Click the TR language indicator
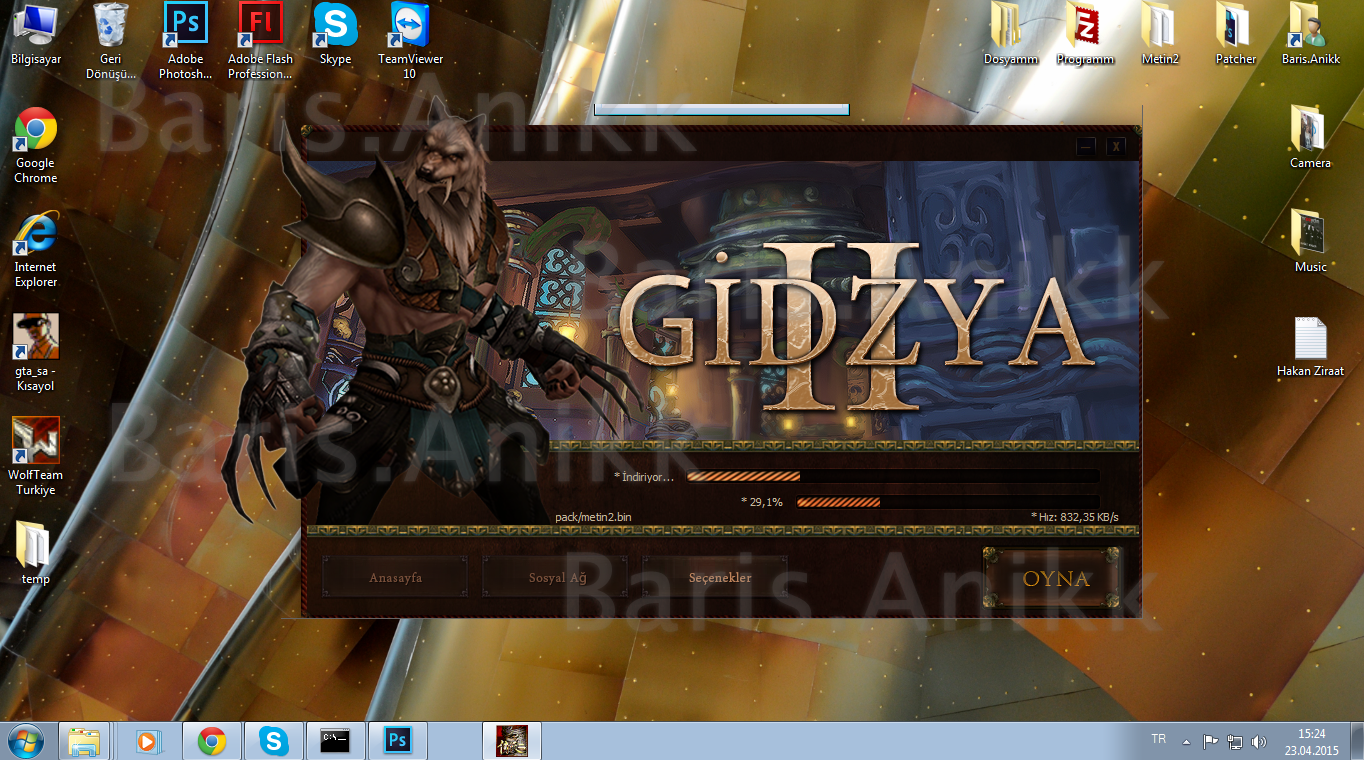 (x=1158, y=739)
